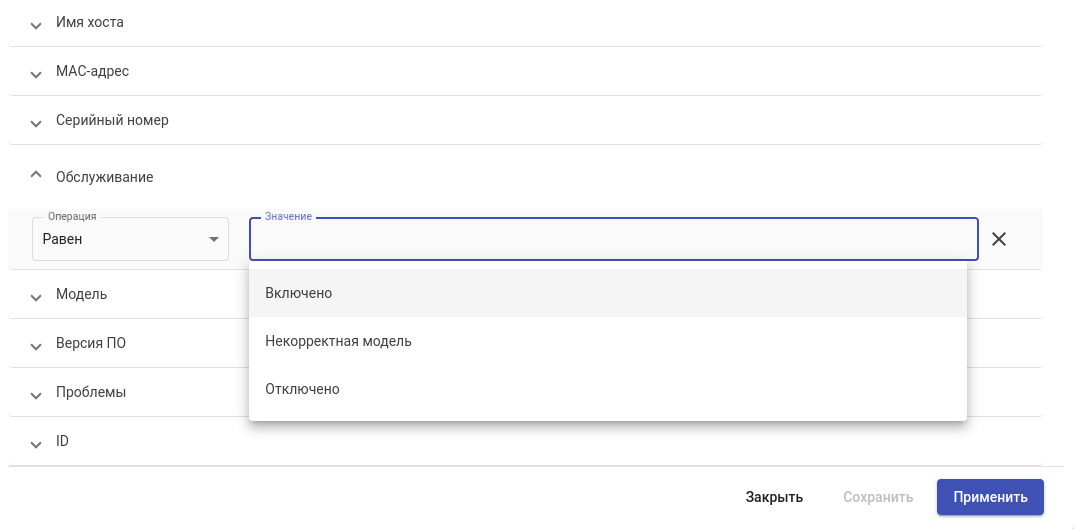Click the Обслуживание section title
Viewport: 1074px width, 529px height.
tap(105, 177)
